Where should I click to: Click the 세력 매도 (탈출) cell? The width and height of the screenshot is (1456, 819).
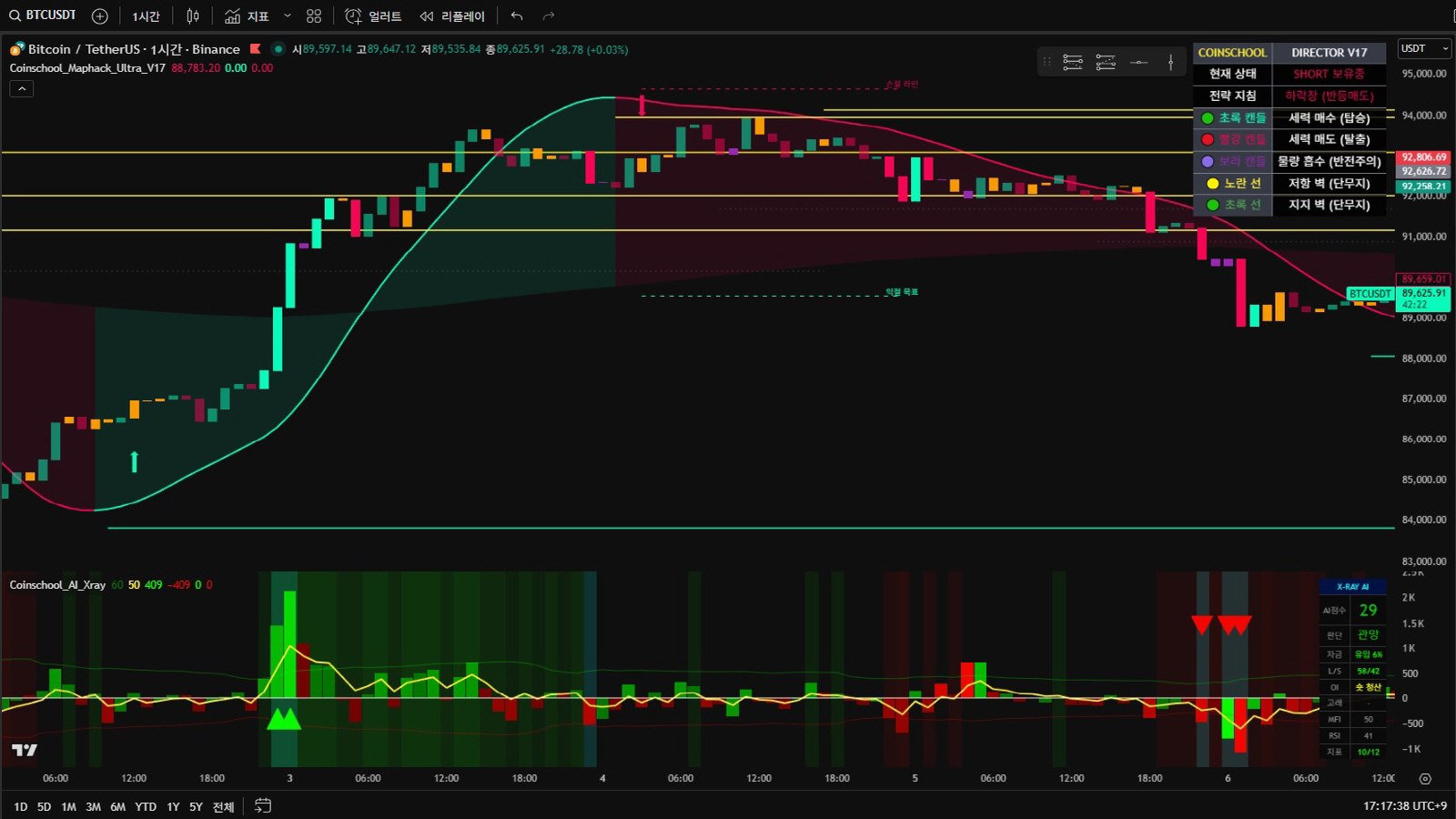(1329, 139)
